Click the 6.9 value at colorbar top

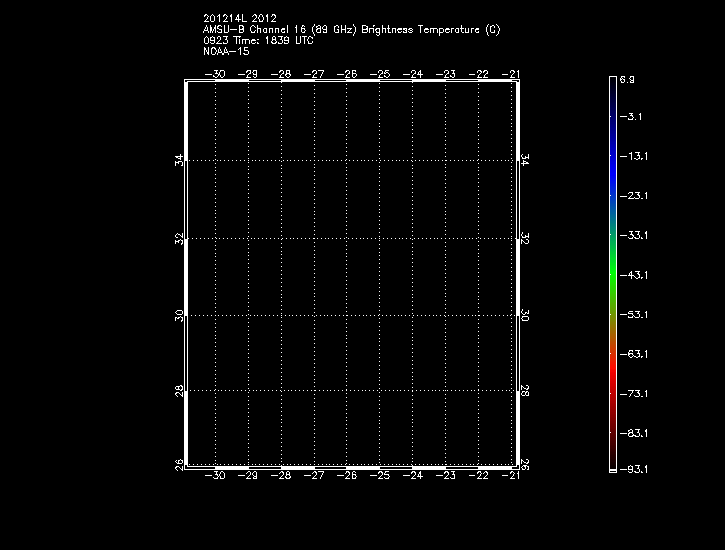click(x=627, y=78)
